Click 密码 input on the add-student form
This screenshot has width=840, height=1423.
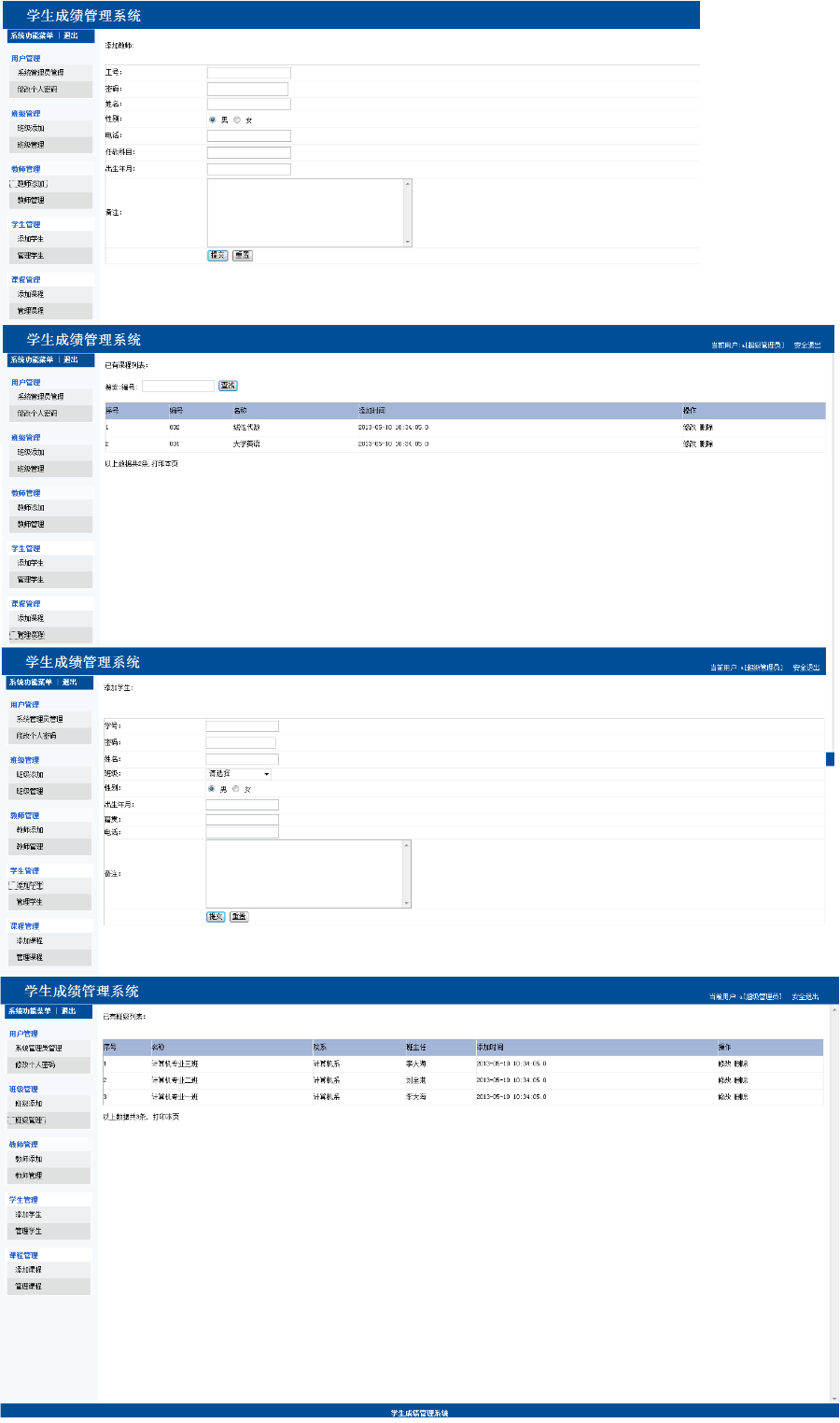241,743
